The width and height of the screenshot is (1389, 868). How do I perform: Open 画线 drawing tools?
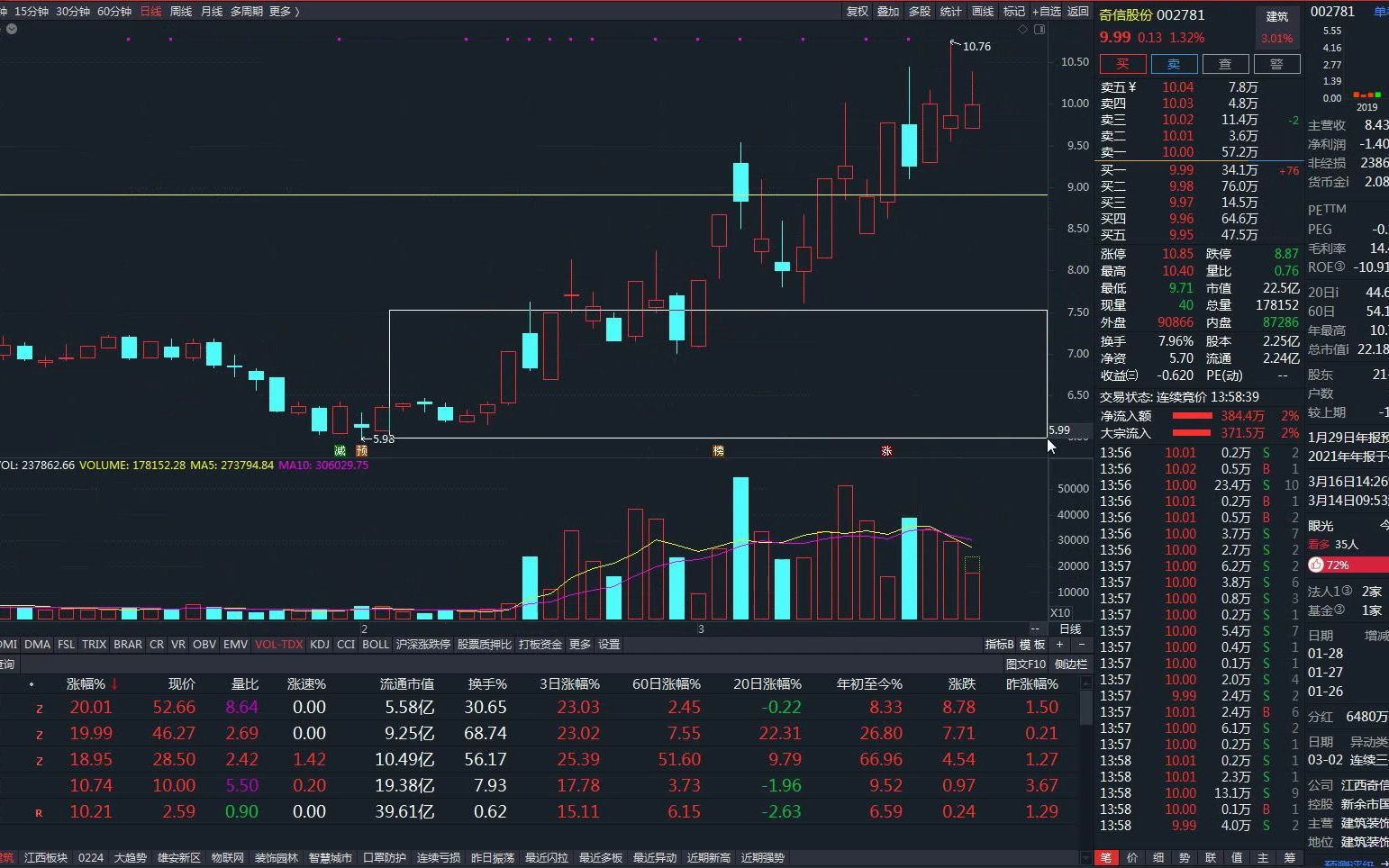983,11
